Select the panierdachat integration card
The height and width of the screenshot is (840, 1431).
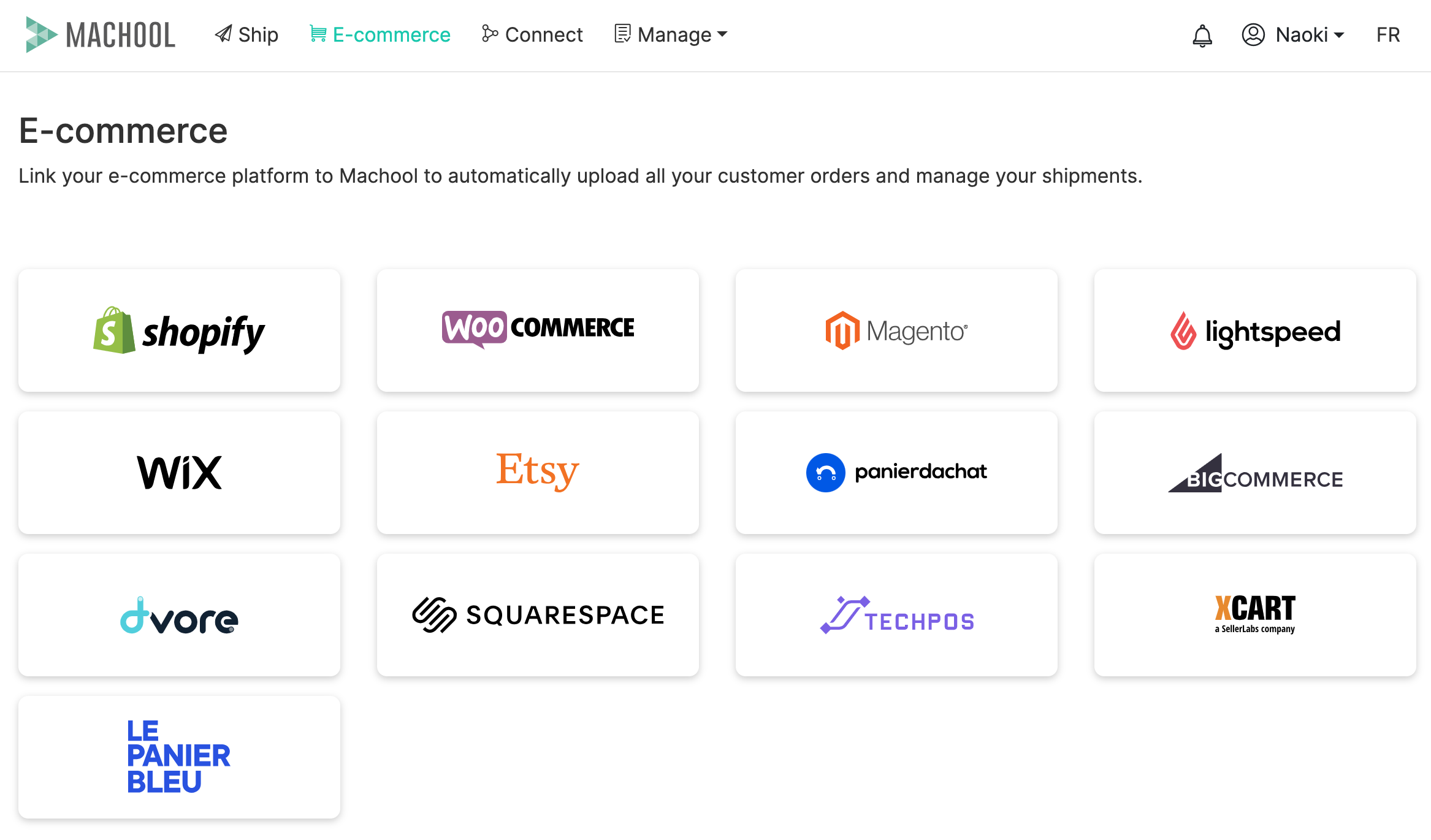[x=896, y=473]
